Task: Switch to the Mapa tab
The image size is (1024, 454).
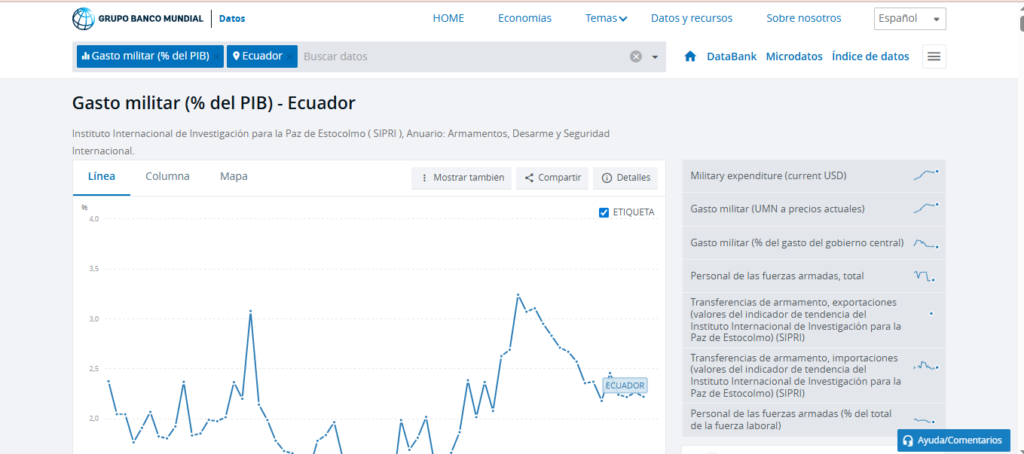Action: [234, 176]
